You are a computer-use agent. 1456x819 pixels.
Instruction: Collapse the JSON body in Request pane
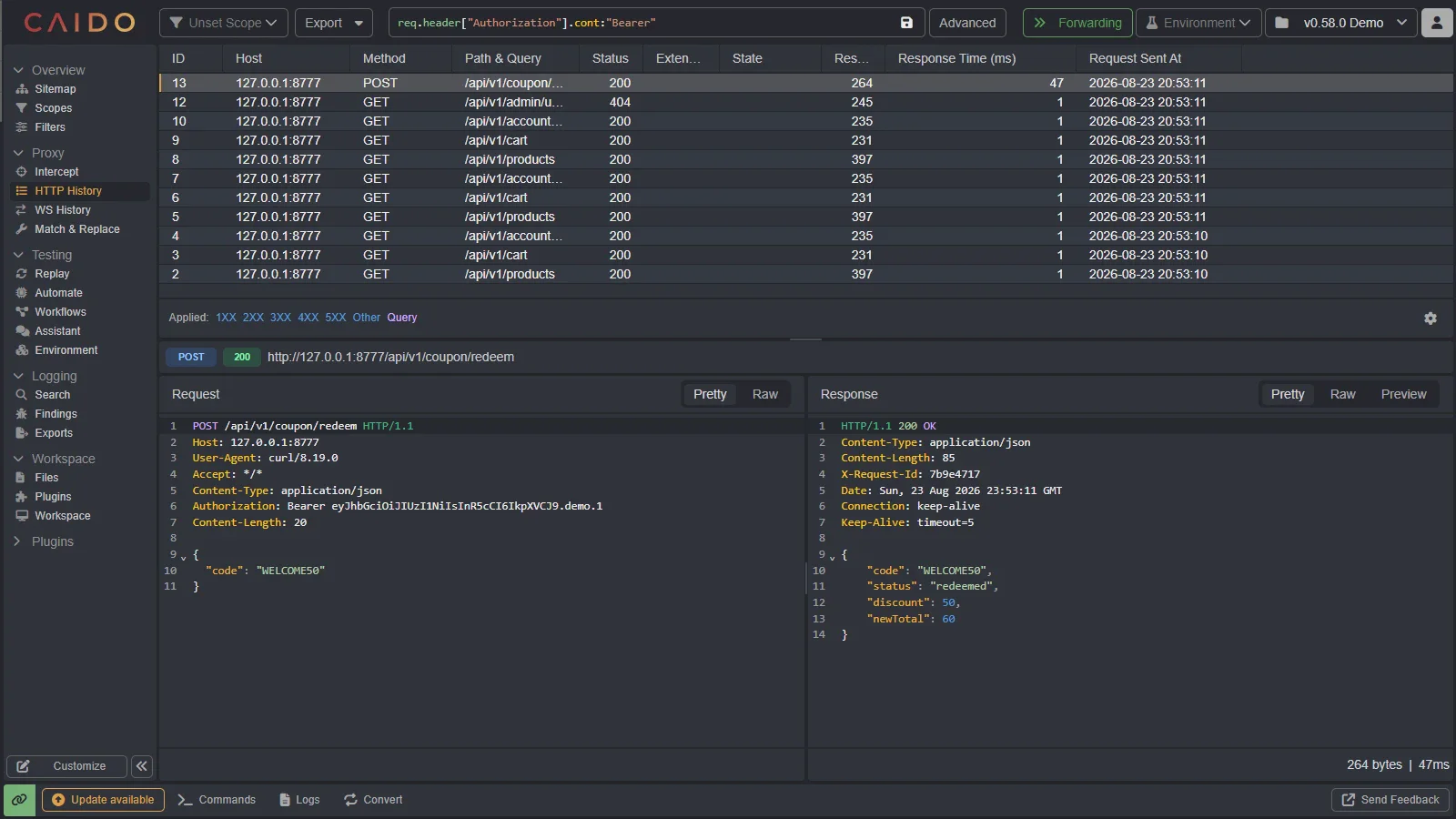pos(184,557)
